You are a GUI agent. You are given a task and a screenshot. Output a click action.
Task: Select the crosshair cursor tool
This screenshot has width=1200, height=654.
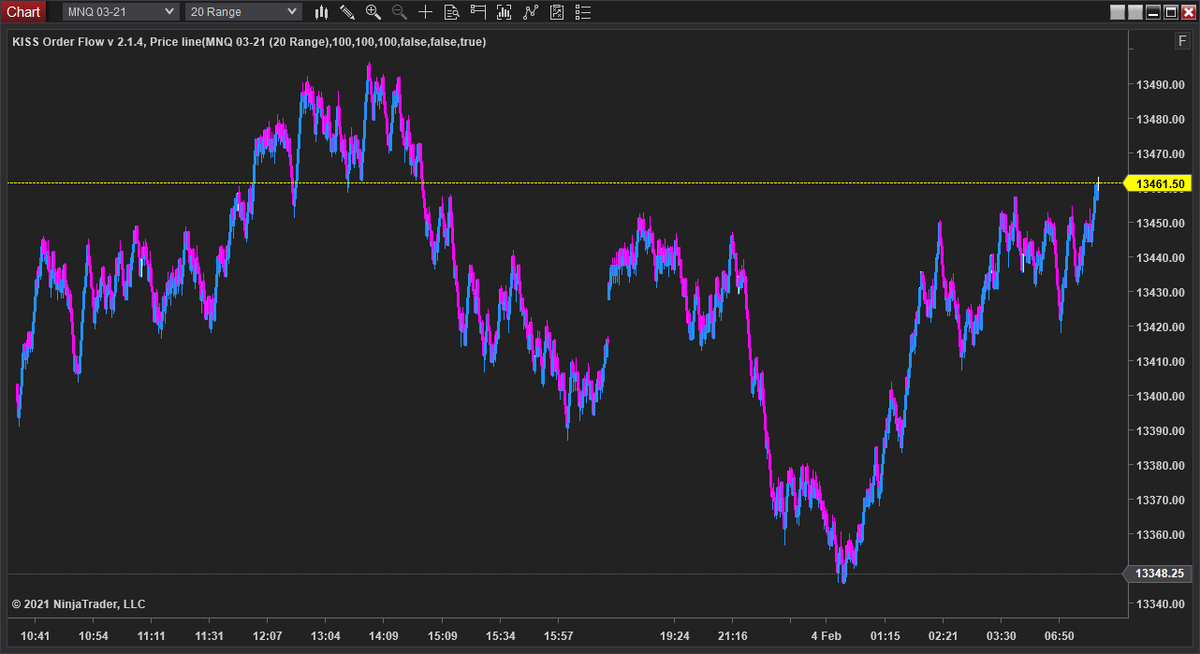coord(425,12)
